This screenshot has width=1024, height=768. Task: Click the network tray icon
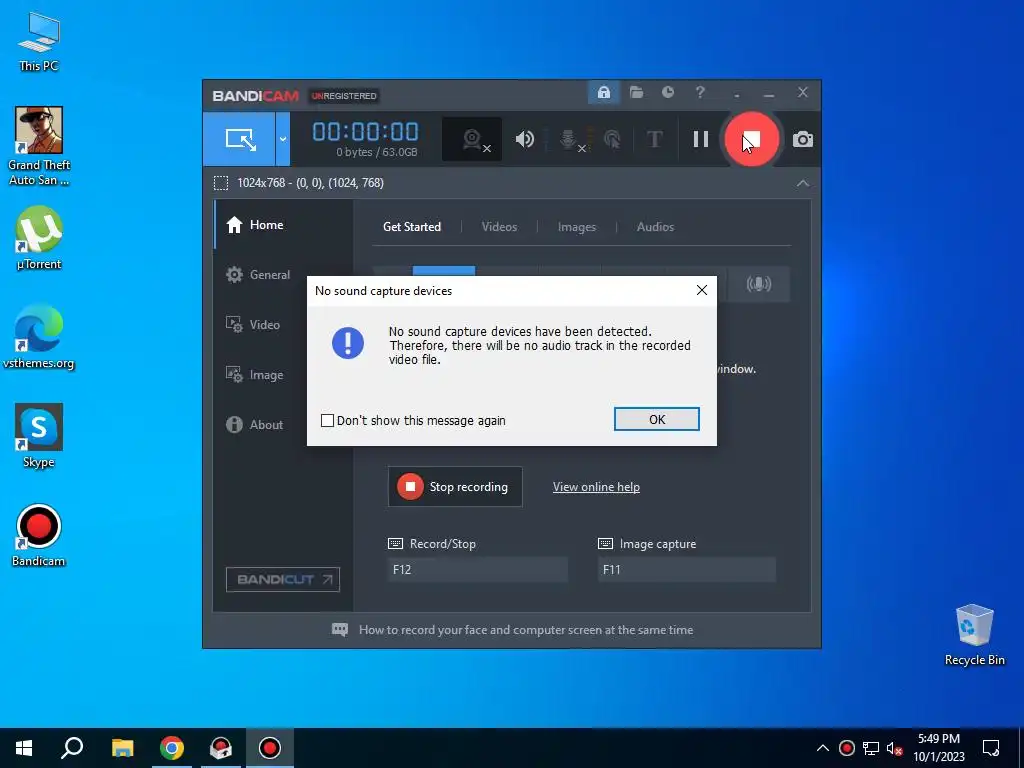871,748
